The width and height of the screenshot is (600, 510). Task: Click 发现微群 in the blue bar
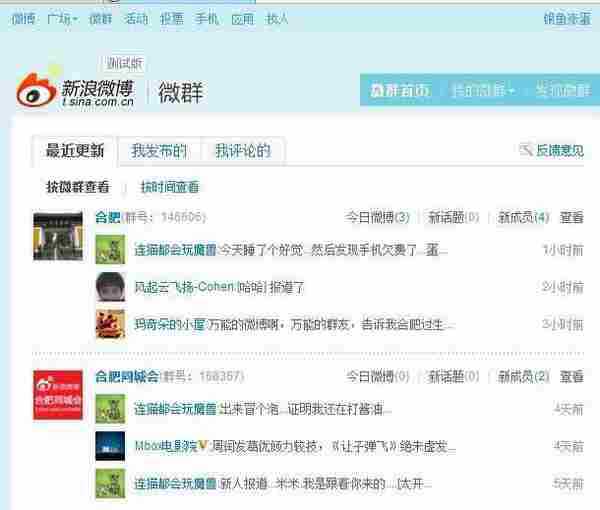click(x=561, y=91)
